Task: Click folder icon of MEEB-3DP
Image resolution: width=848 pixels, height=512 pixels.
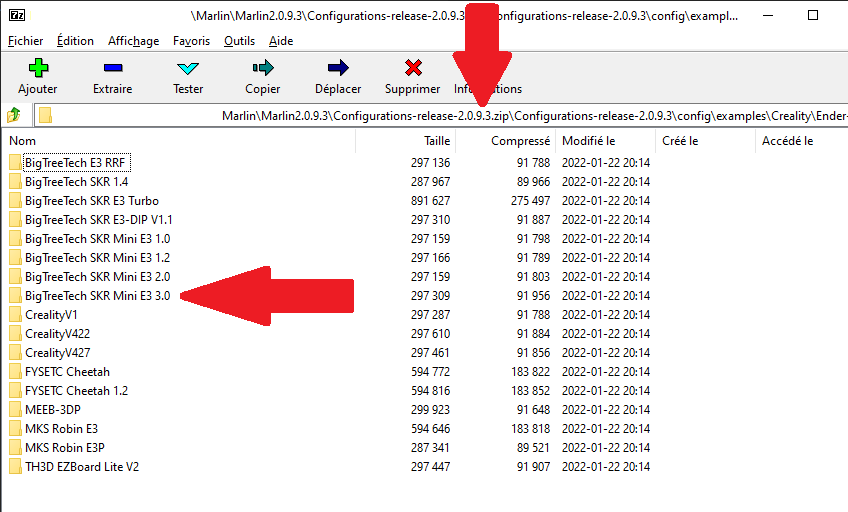Action: click(x=16, y=409)
